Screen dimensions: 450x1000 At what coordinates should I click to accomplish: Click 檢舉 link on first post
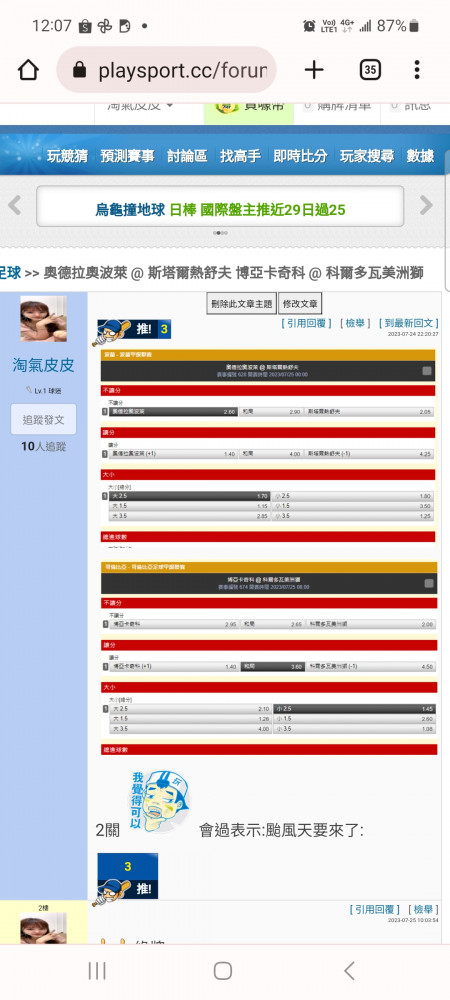[x=355, y=323]
